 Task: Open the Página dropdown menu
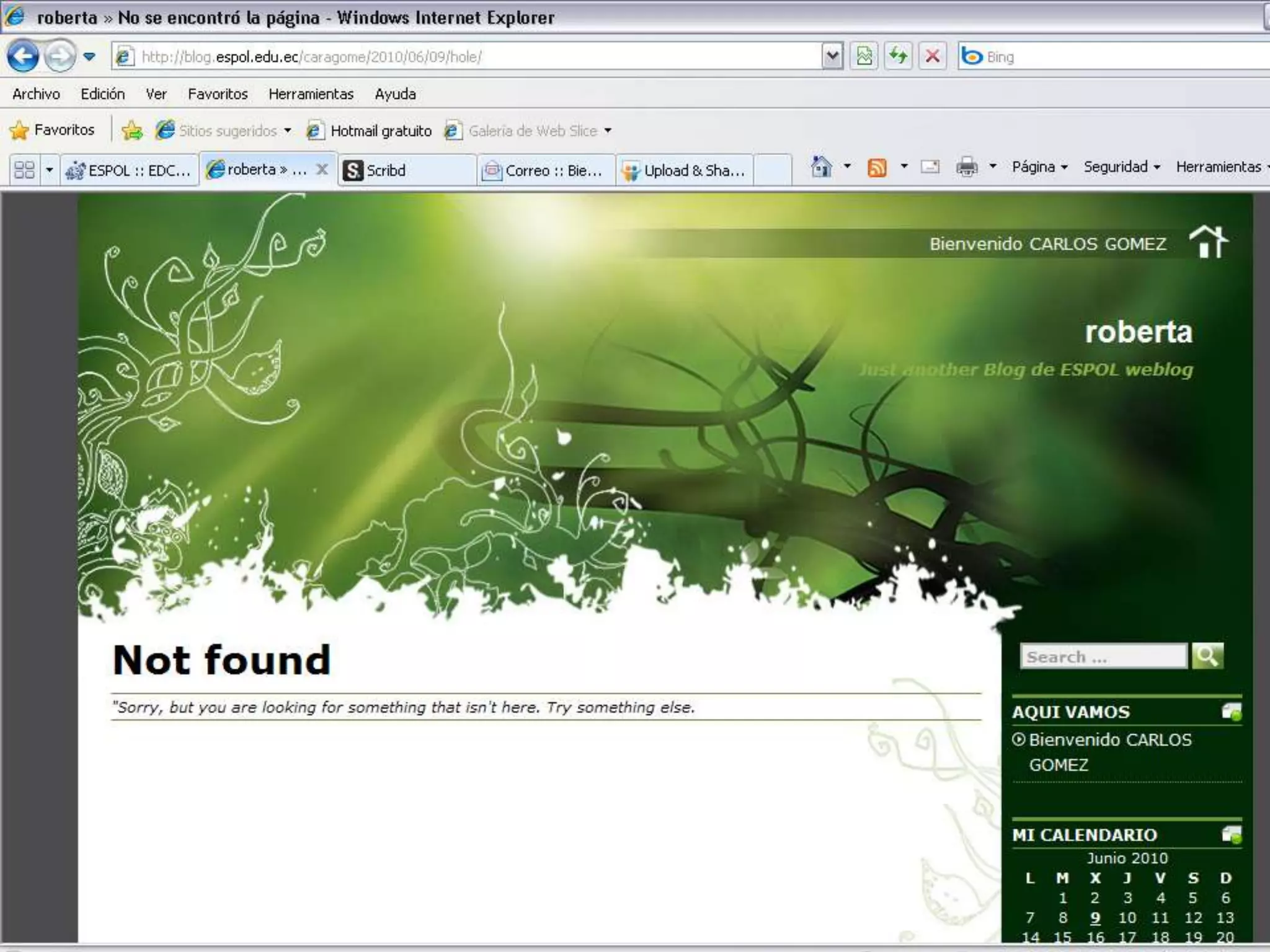(1039, 167)
